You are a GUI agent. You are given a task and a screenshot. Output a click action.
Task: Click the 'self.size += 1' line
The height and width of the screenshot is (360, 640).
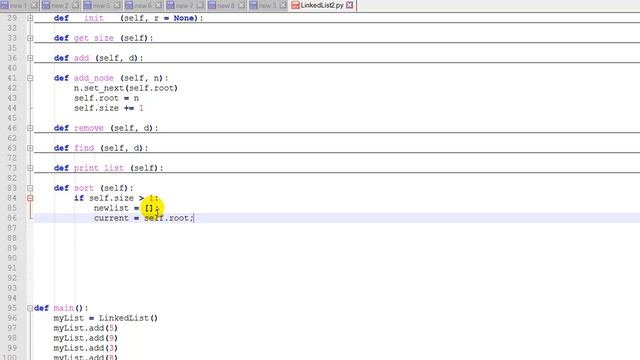[109, 108]
